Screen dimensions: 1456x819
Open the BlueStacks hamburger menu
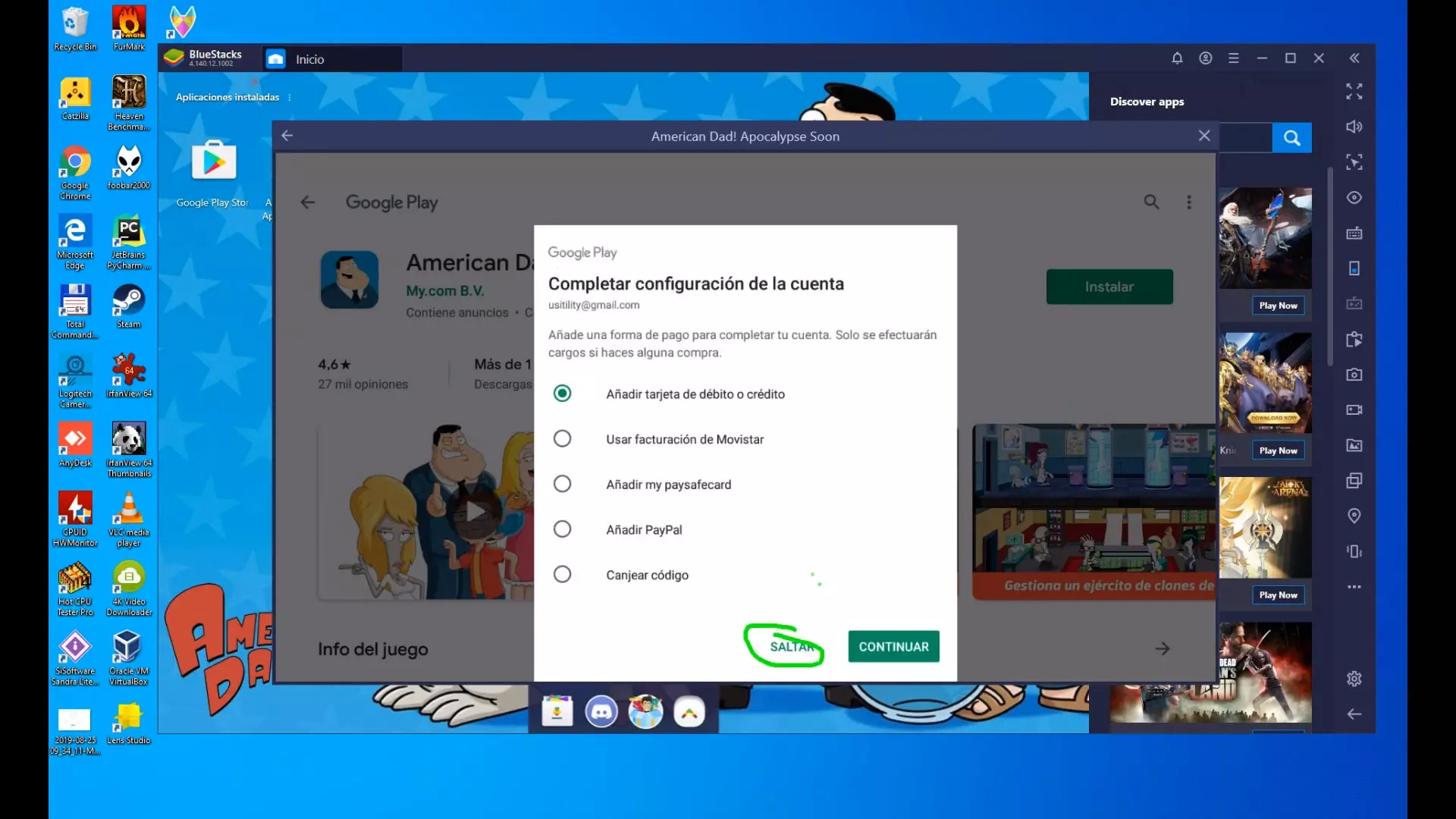[x=1234, y=58]
